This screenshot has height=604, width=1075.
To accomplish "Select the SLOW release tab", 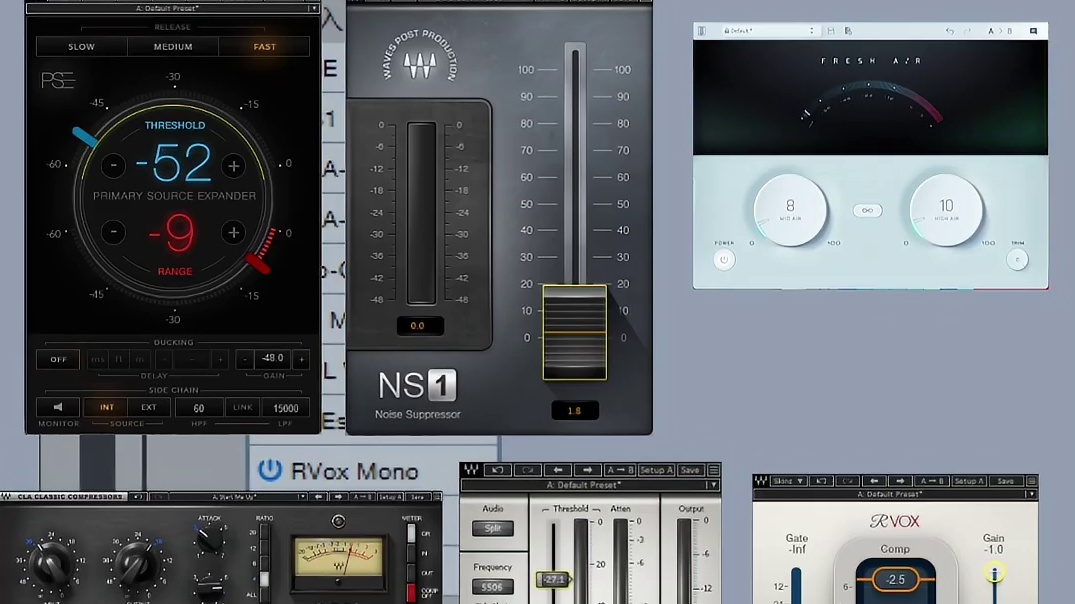I will pyautogui.click(x=81, y=47).
